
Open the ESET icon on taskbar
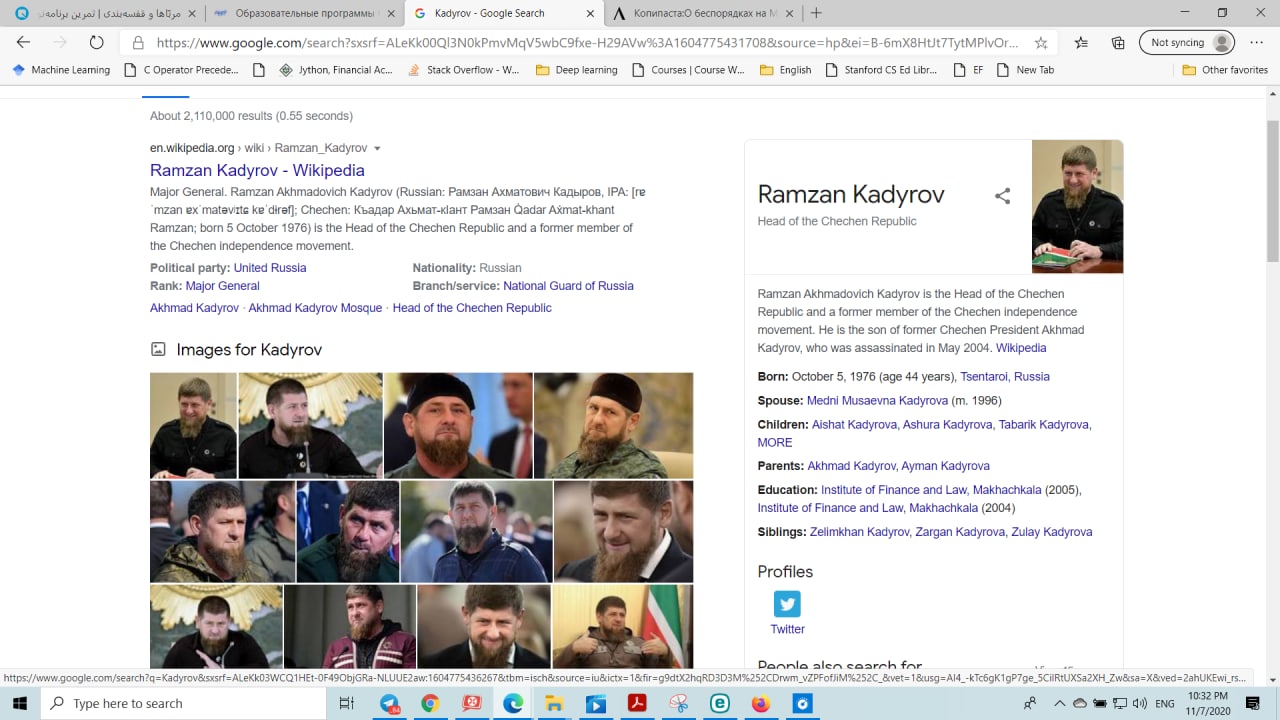(x=720, y=703)
